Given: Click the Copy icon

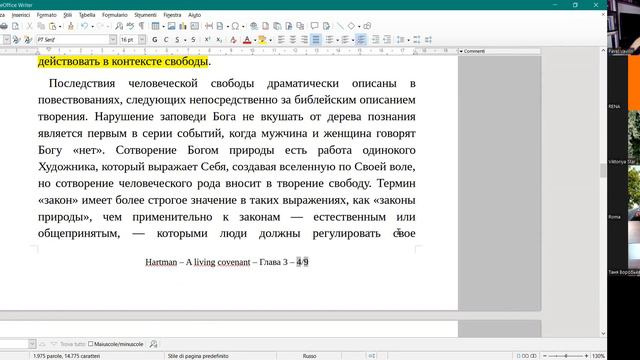Looking at the screenshot, I should point(41,26).
